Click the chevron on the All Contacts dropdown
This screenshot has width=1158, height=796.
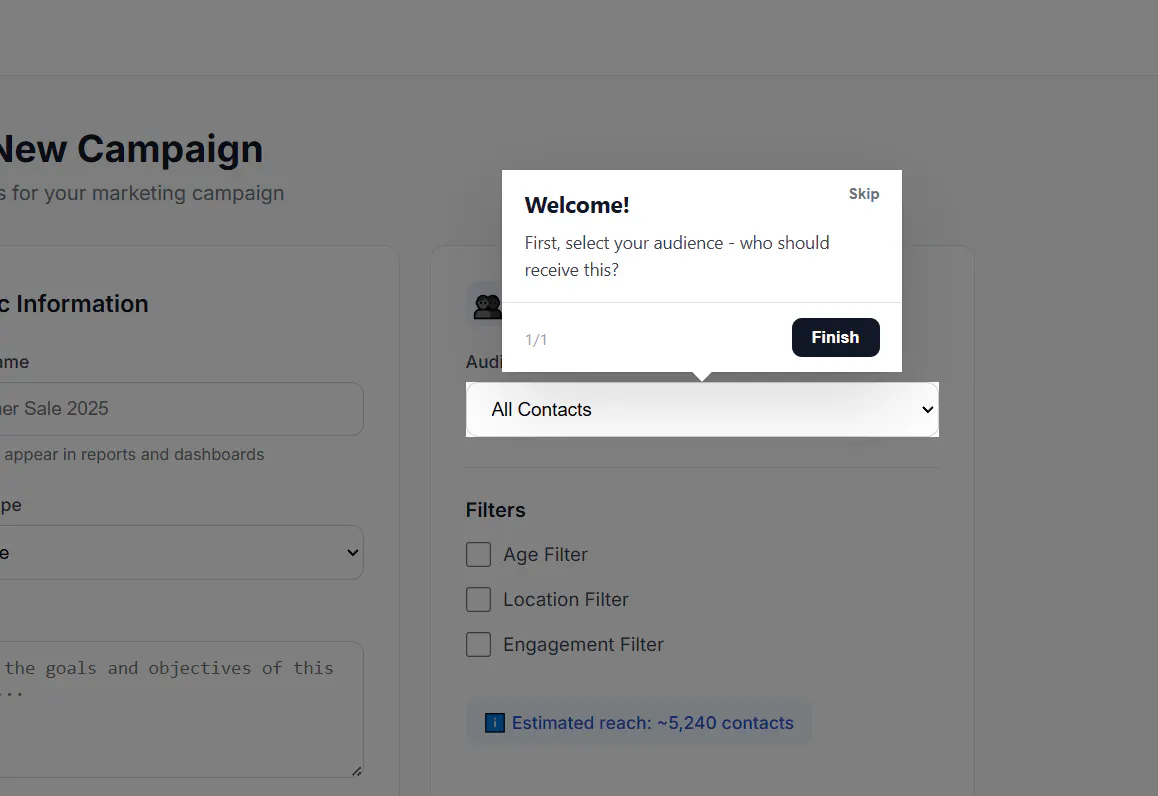pos(928,409)
